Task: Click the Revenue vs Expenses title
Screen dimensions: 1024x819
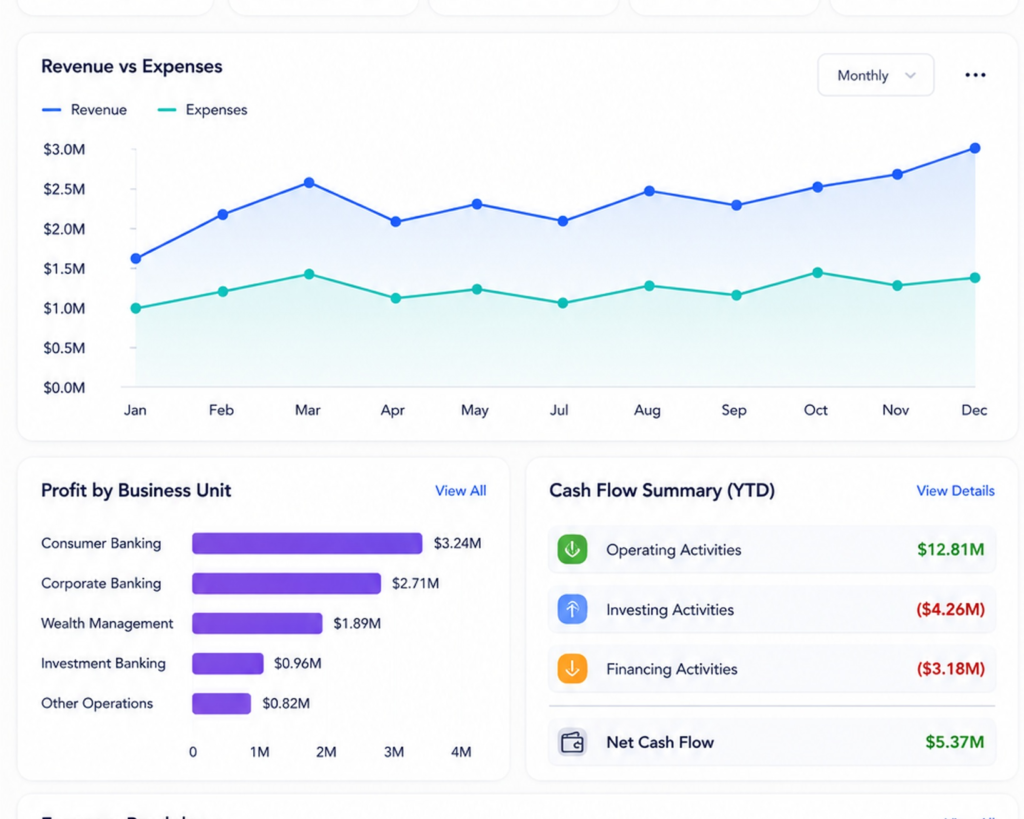Action: [x=131, y=67]
